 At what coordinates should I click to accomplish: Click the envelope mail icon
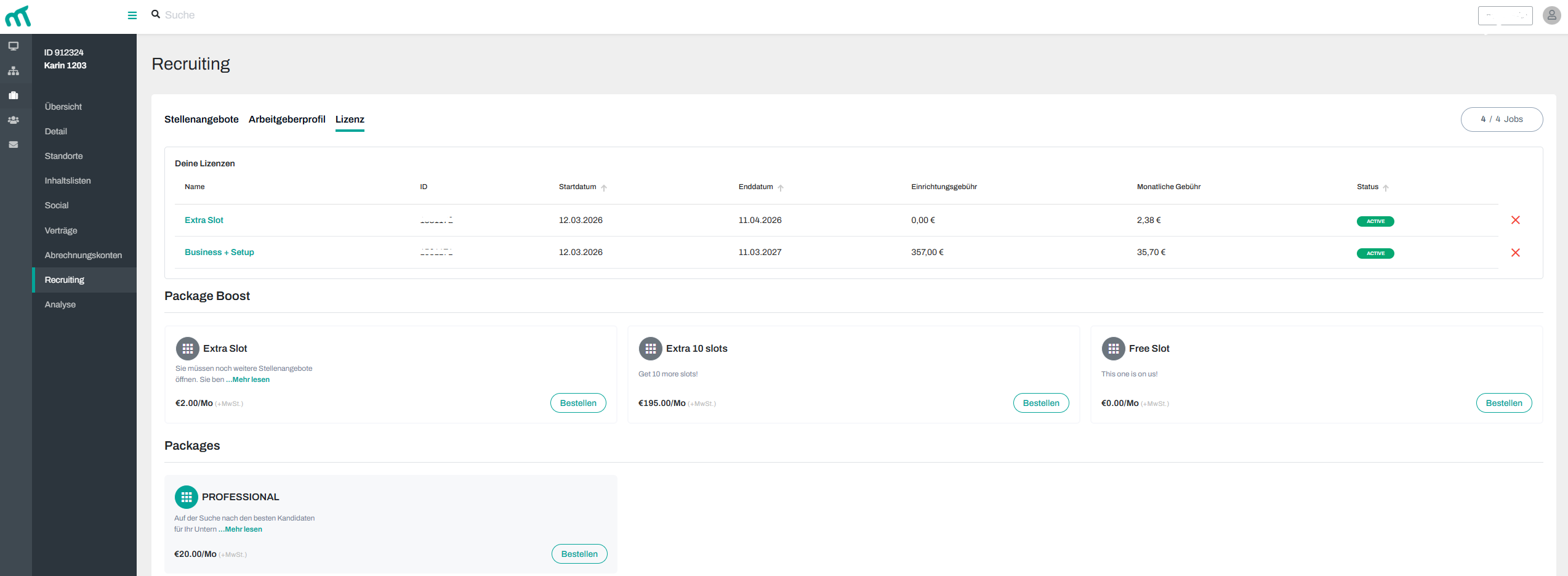14,145
